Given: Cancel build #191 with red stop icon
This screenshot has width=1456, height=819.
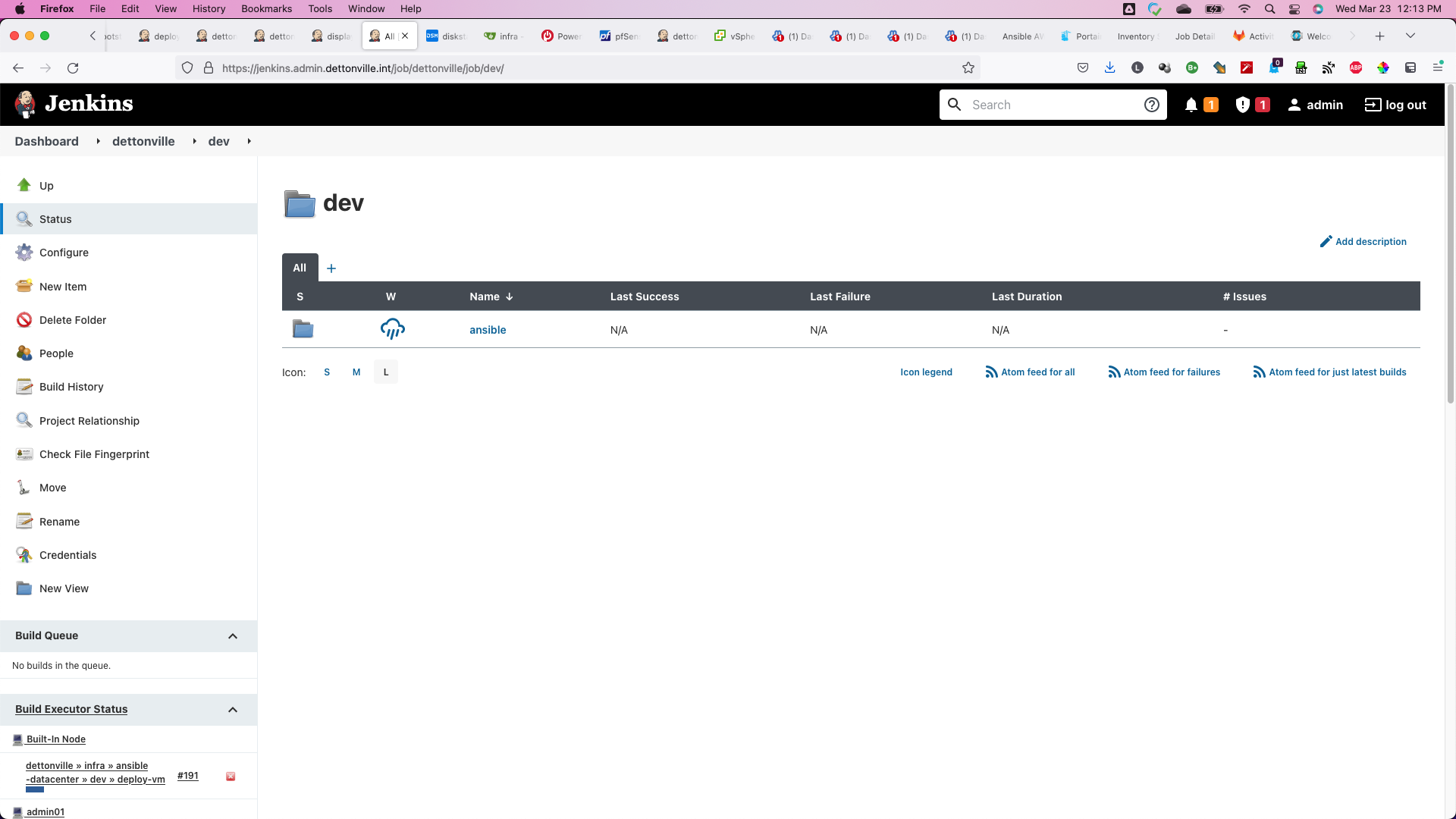Looking at the screenshot, I should (x=231, y=777).
